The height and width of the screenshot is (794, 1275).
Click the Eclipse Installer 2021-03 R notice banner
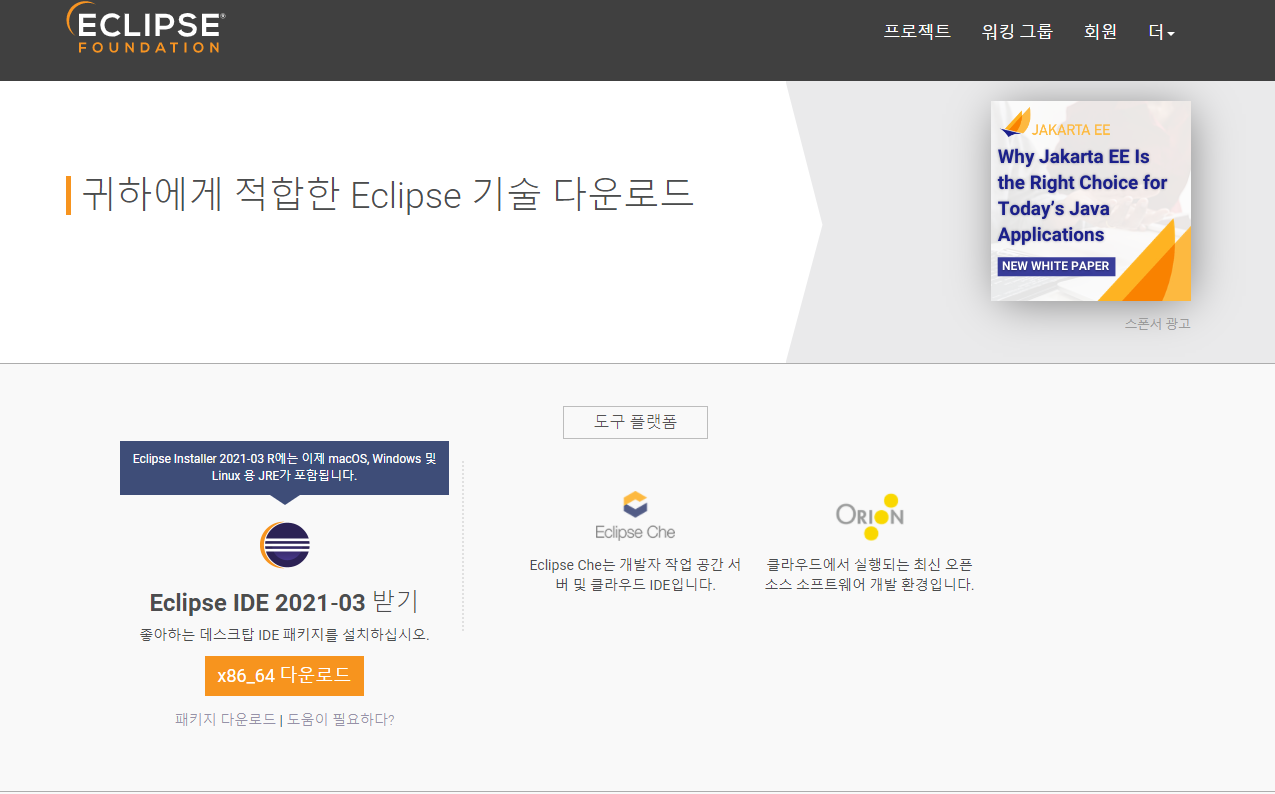pos(284,467)
